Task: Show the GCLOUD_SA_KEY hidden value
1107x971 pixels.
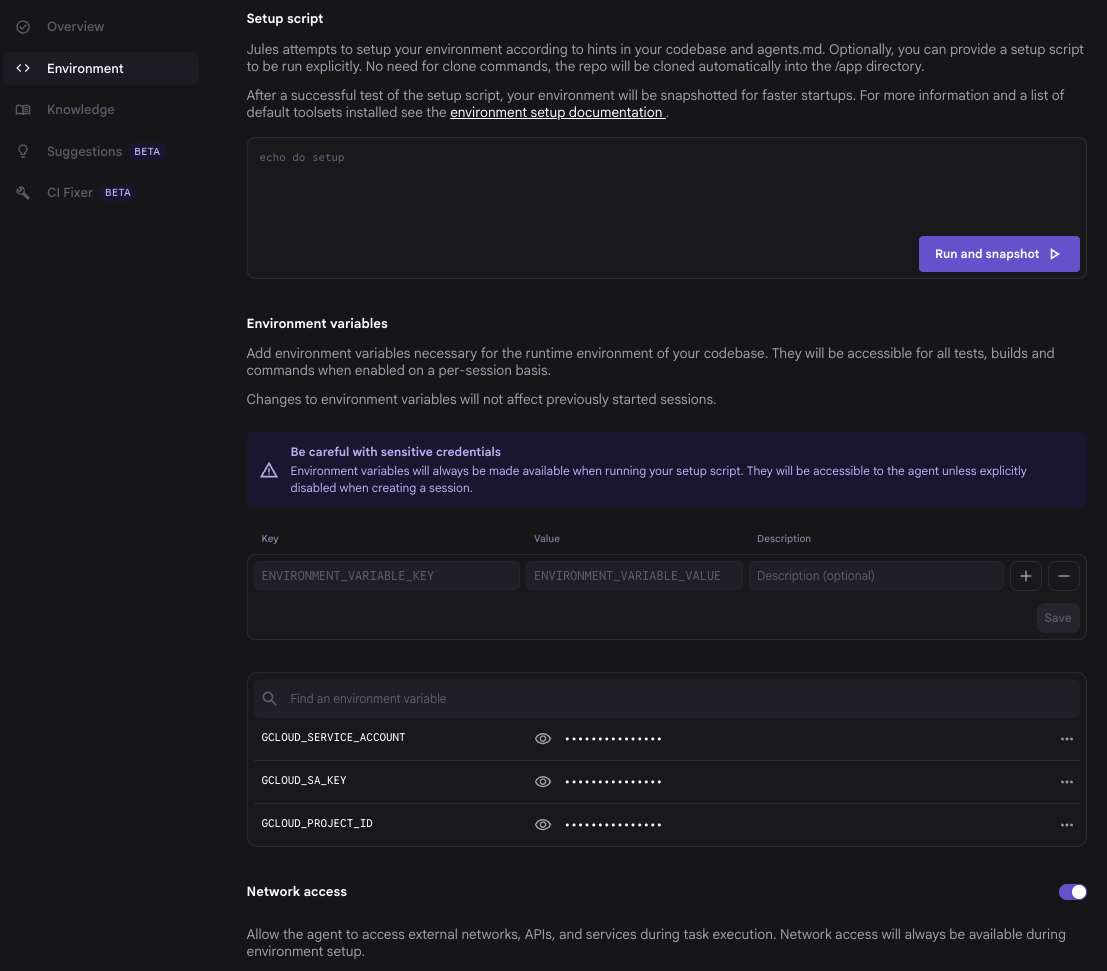Action: click(x=543, y=782)
